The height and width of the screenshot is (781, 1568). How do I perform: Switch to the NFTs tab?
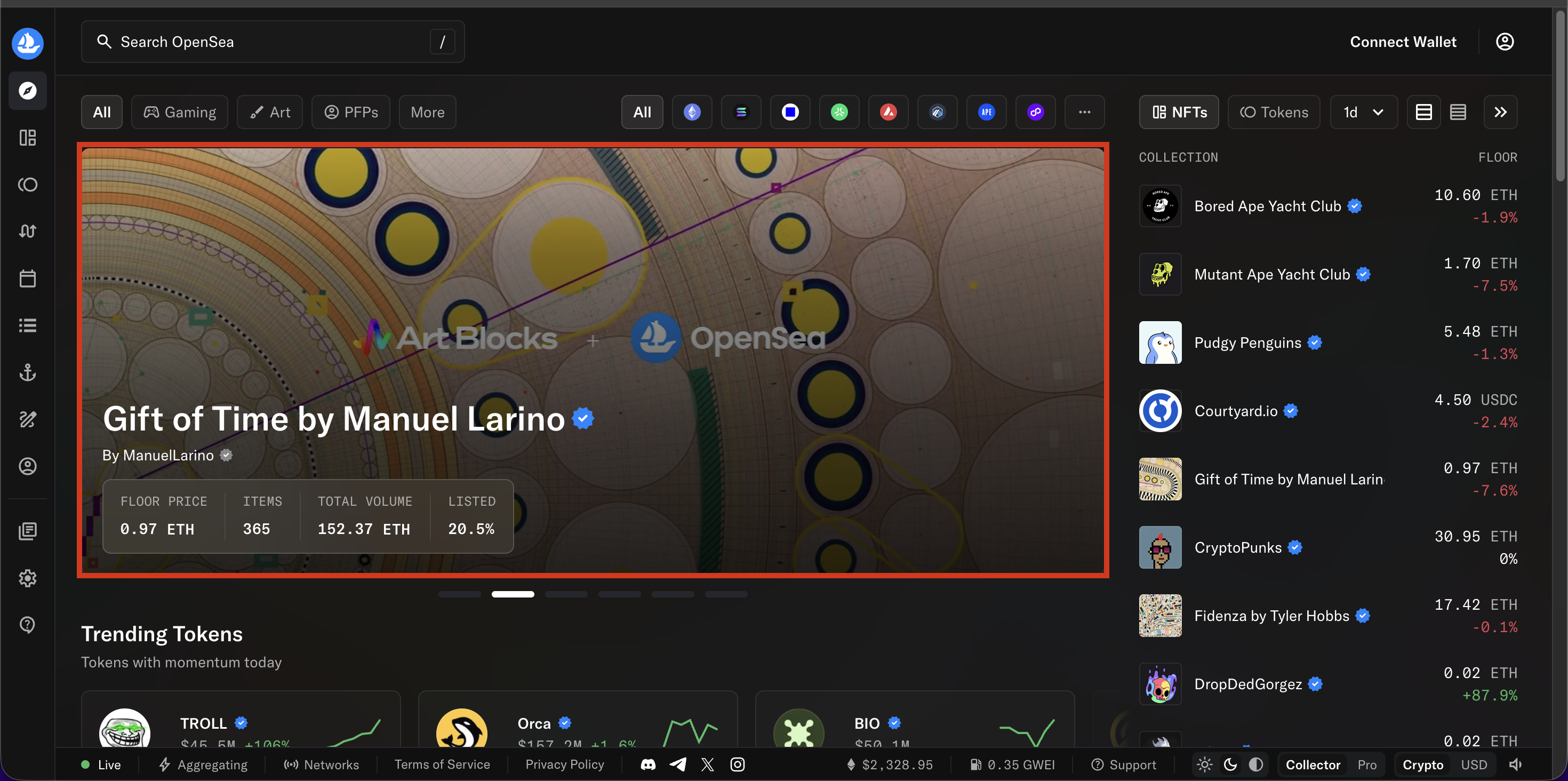[x=1179, y=112]
